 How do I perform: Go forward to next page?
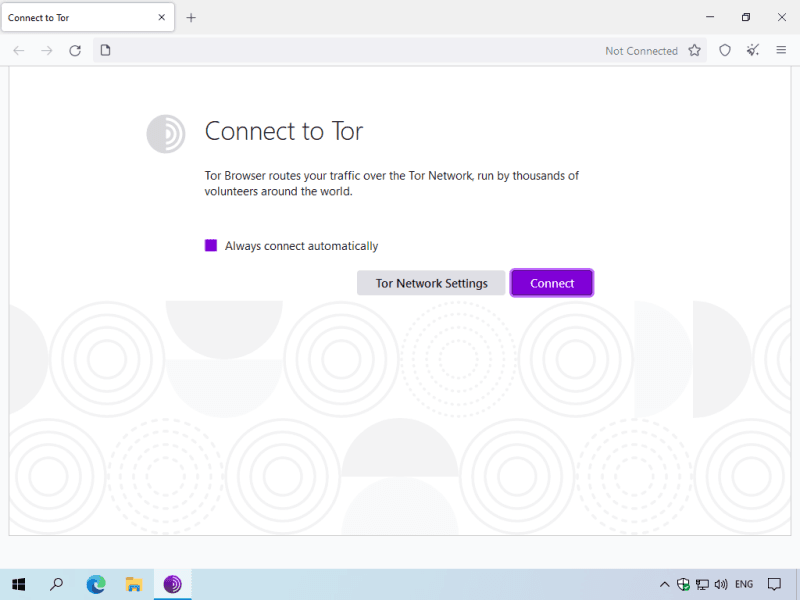pyautogui.click(x=47, y=50)
